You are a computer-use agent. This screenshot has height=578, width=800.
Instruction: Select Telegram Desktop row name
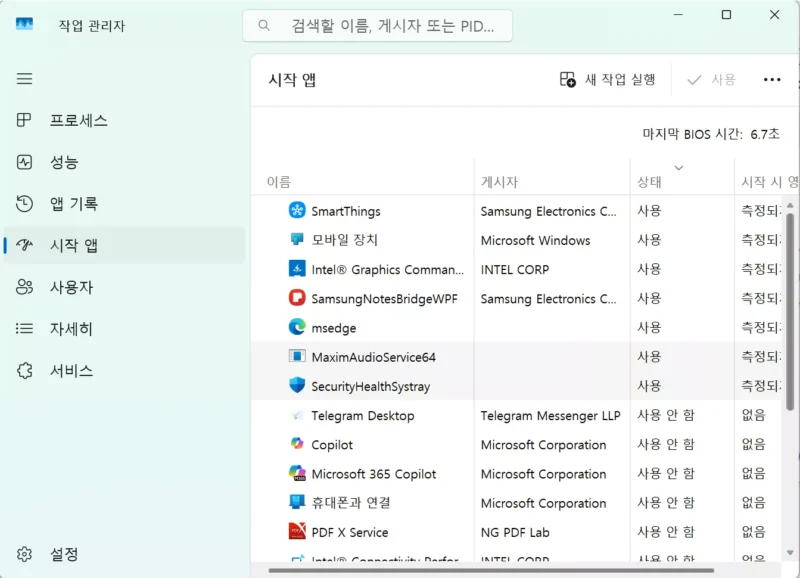pos(363,416)
